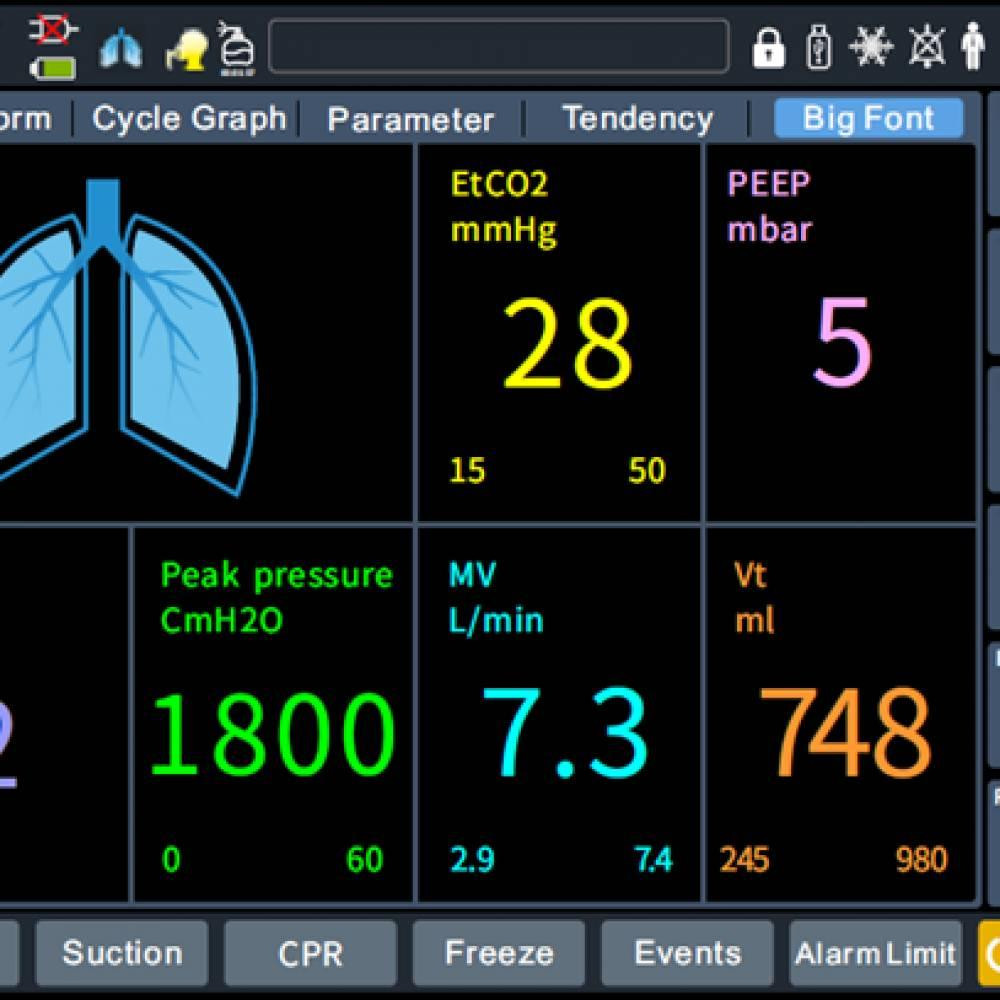The width and height of the screenshot is (1000, 1000).
Task: Click the yellow patient head icon
Action: (x=187, y=47)
